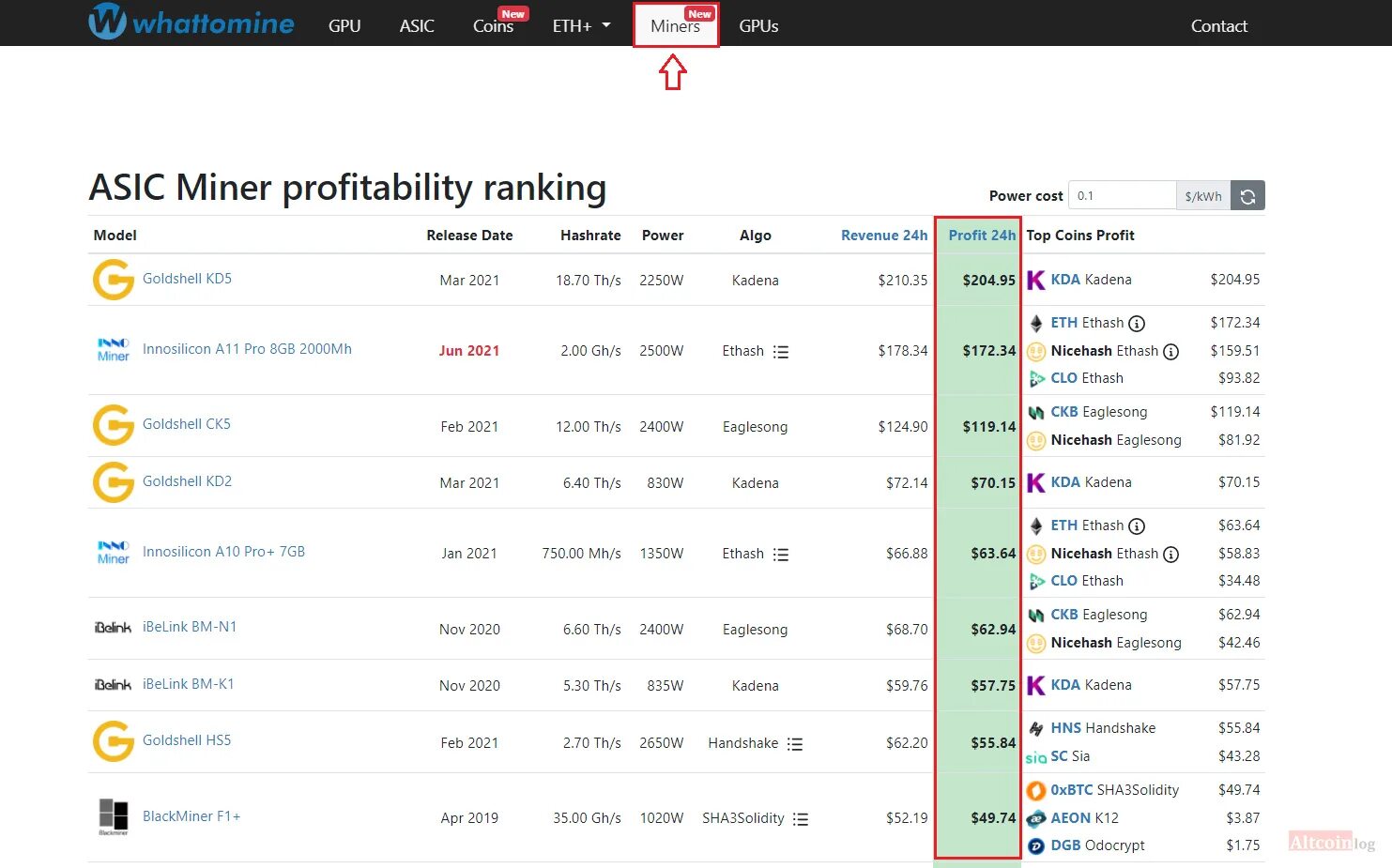Click the iBeLink BM-N1 logo
The image size is (1392, 868).
[113, 628]
